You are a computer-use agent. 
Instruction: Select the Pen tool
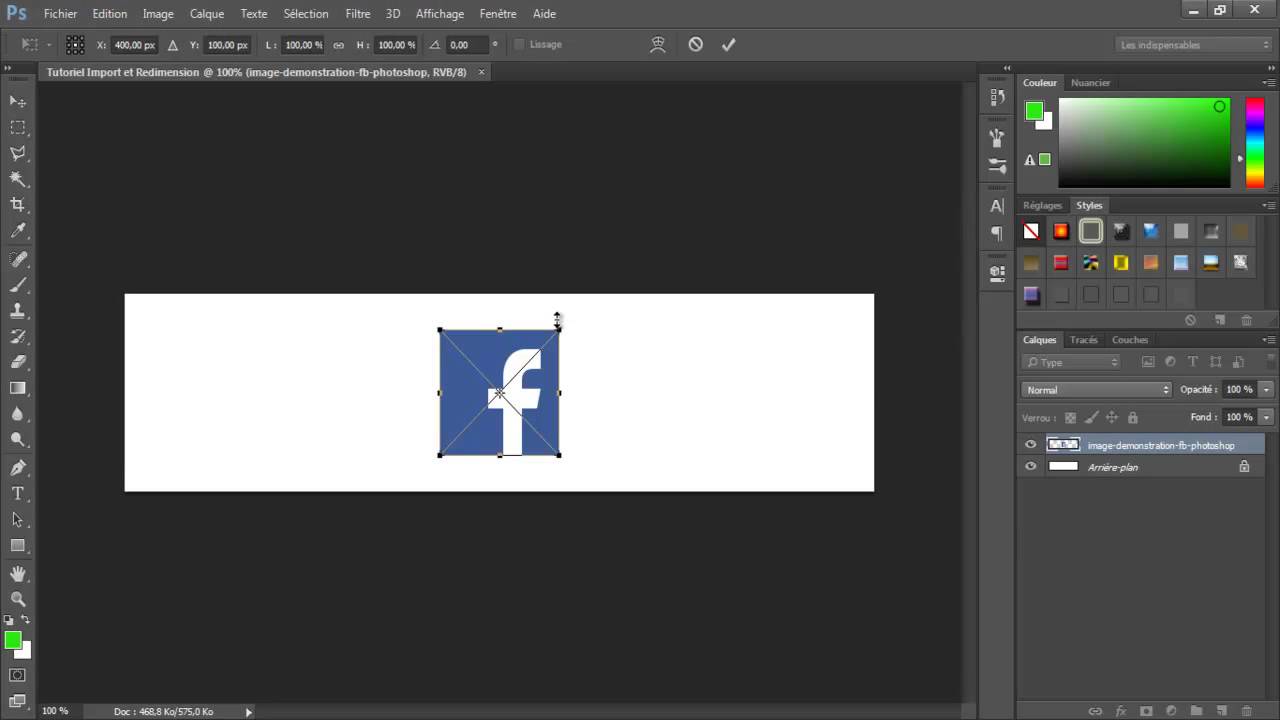pos(18,468)
